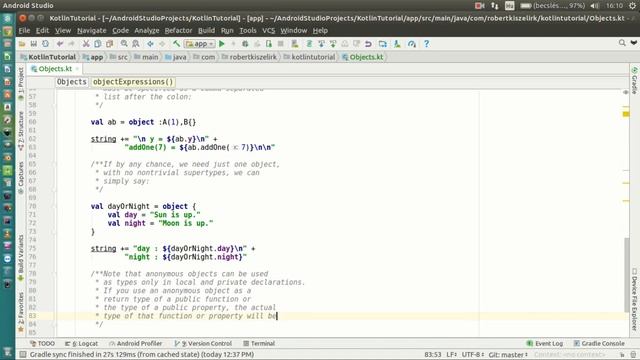The width and height of the screenshot is (640, 360).
Task: Click the Make Project hammer icon
Action: [176, 44]
